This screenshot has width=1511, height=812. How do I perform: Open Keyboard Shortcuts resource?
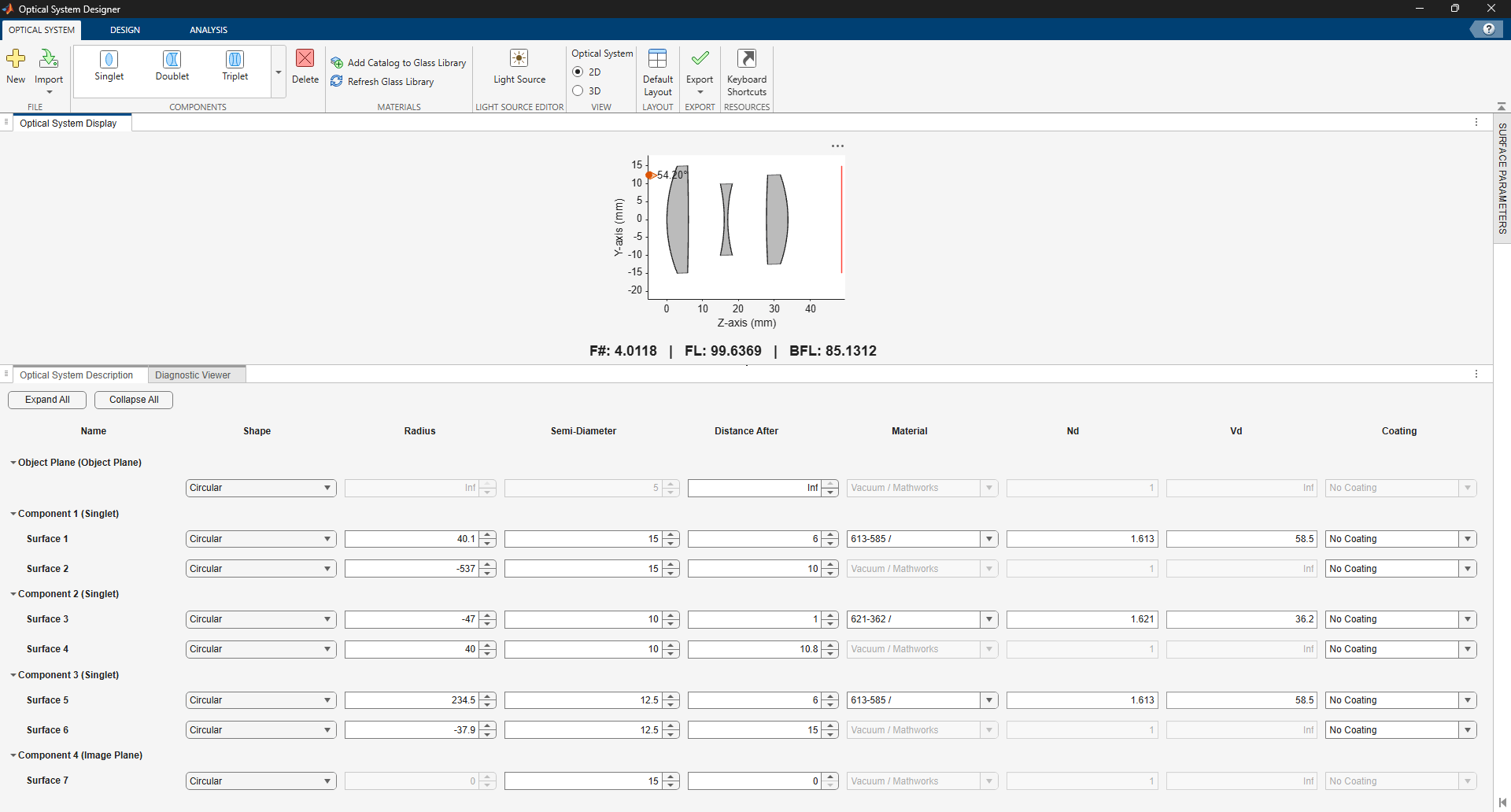[747, 72]
